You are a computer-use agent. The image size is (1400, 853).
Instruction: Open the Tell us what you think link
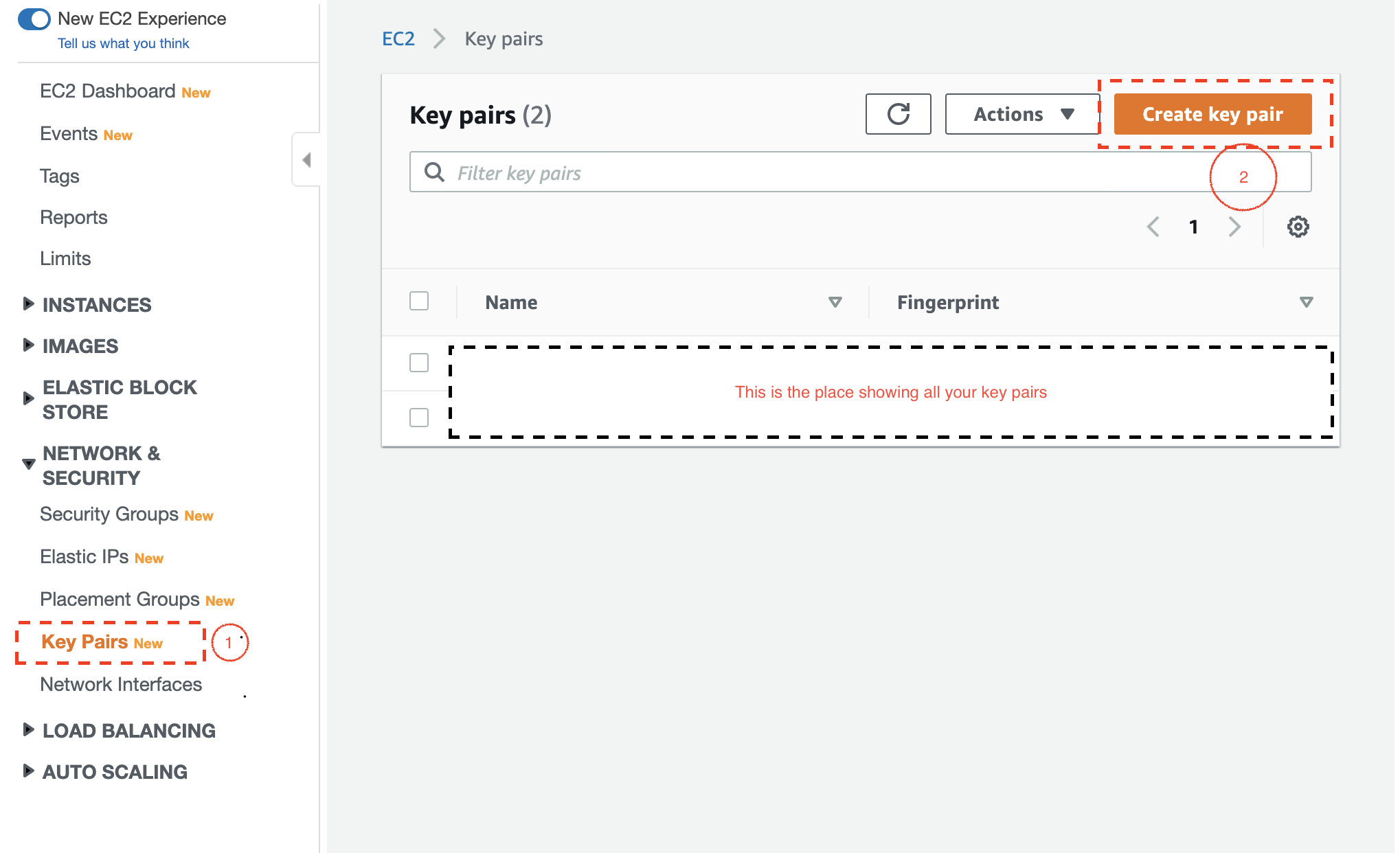pyautogui.click(x=124, y=43)
